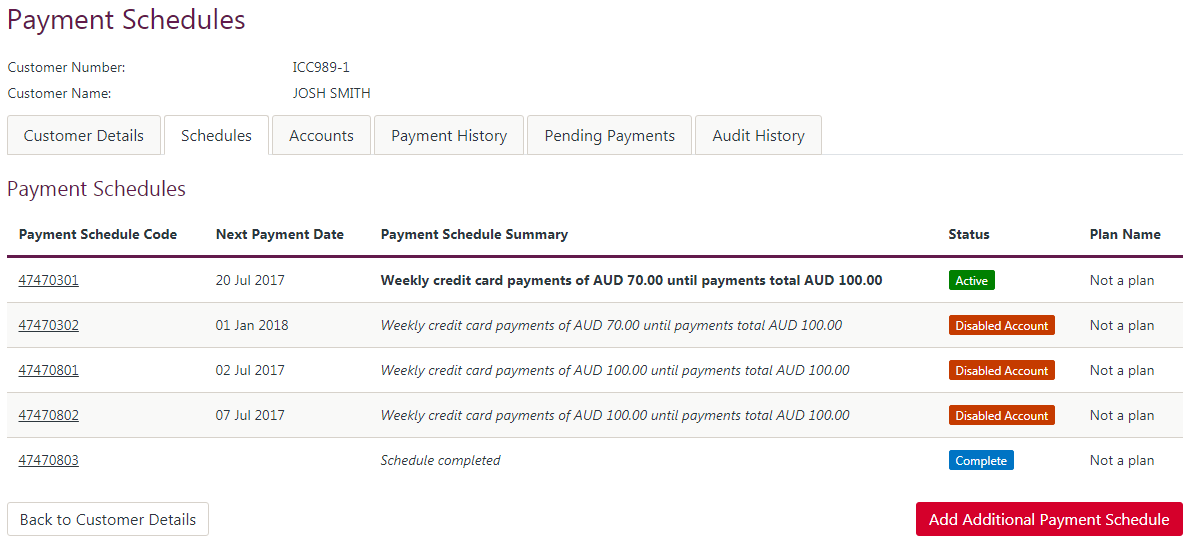Click the Next Payment Date column header
This screenshot has height=544, width=1195.
coord(280,235)
